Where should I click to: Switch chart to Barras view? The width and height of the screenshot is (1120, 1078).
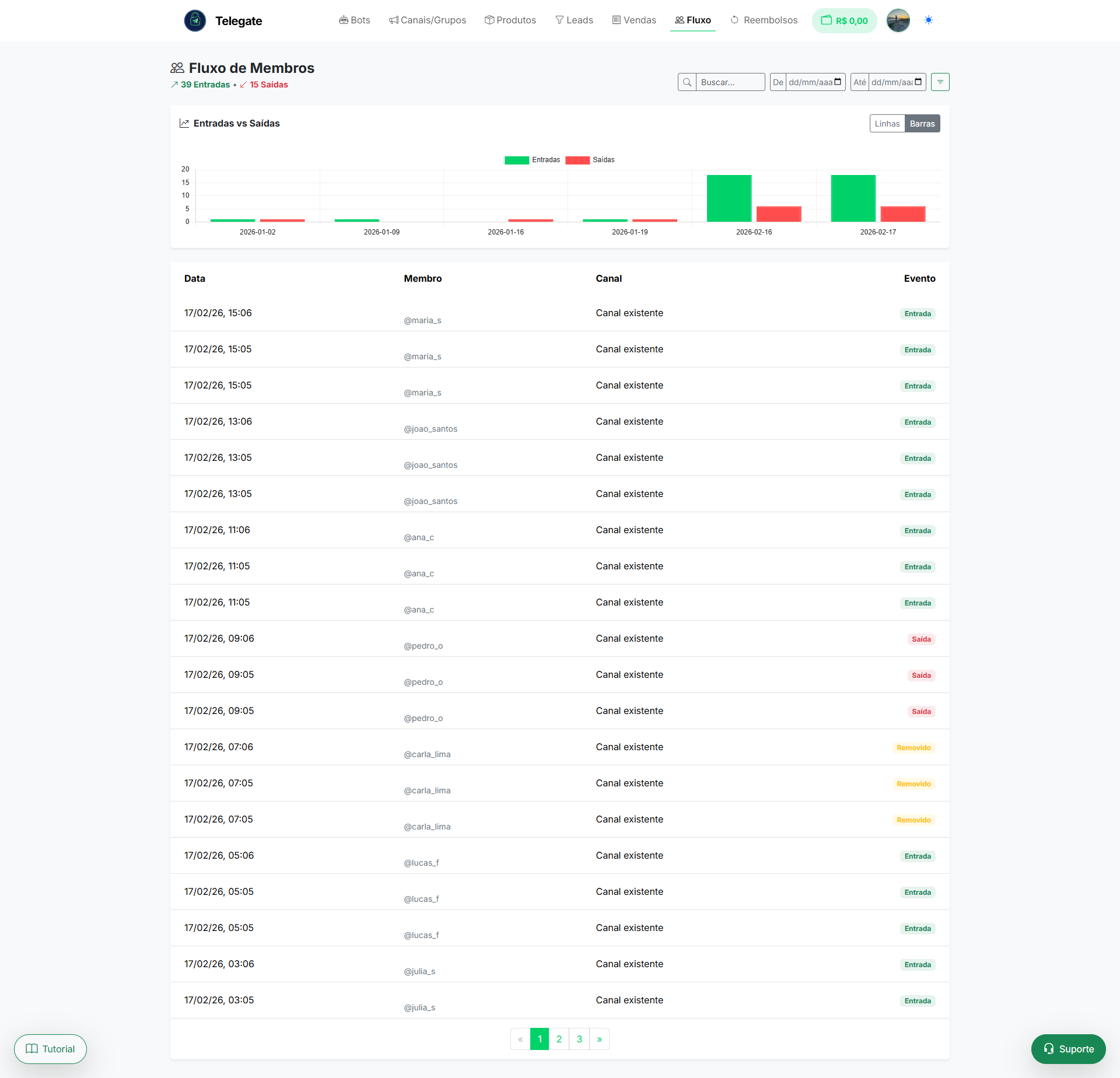point(922,123)
